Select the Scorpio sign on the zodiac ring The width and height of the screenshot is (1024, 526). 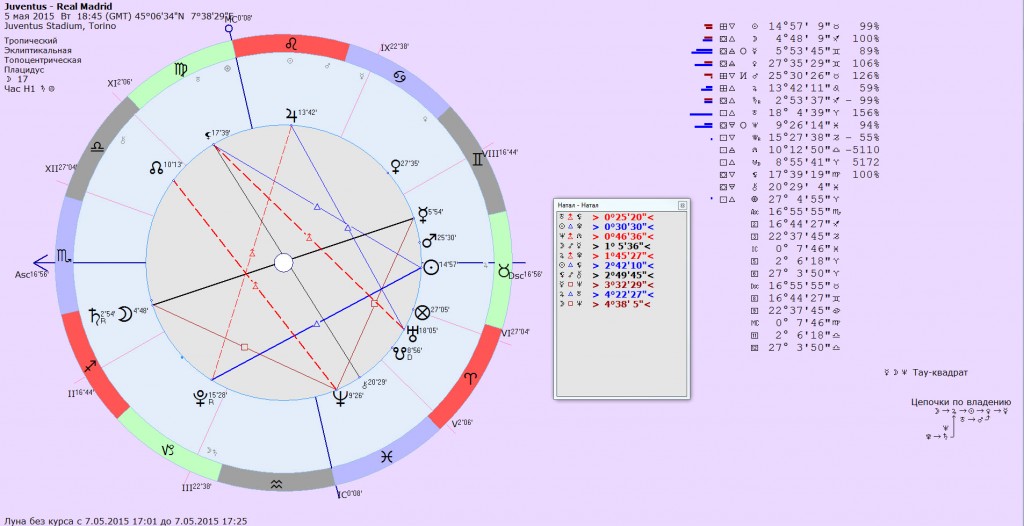pyautogui.click(x=64, y=254)
